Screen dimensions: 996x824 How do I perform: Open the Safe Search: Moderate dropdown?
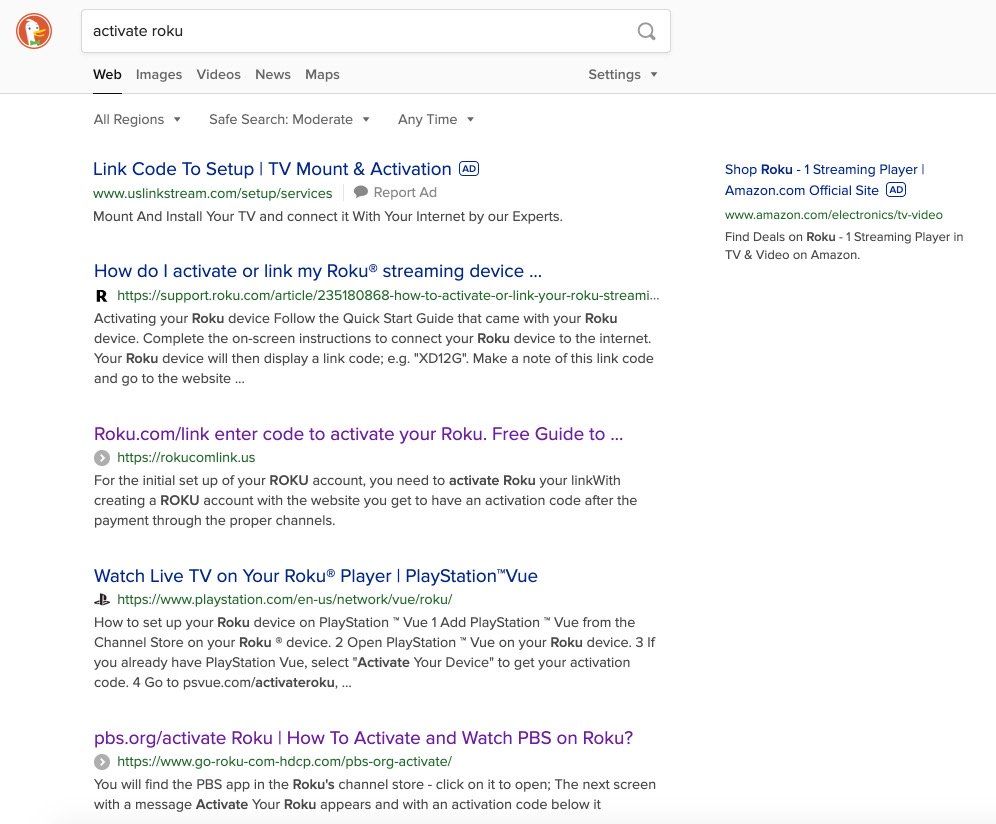pyautogui.click(x=289, y=119)
